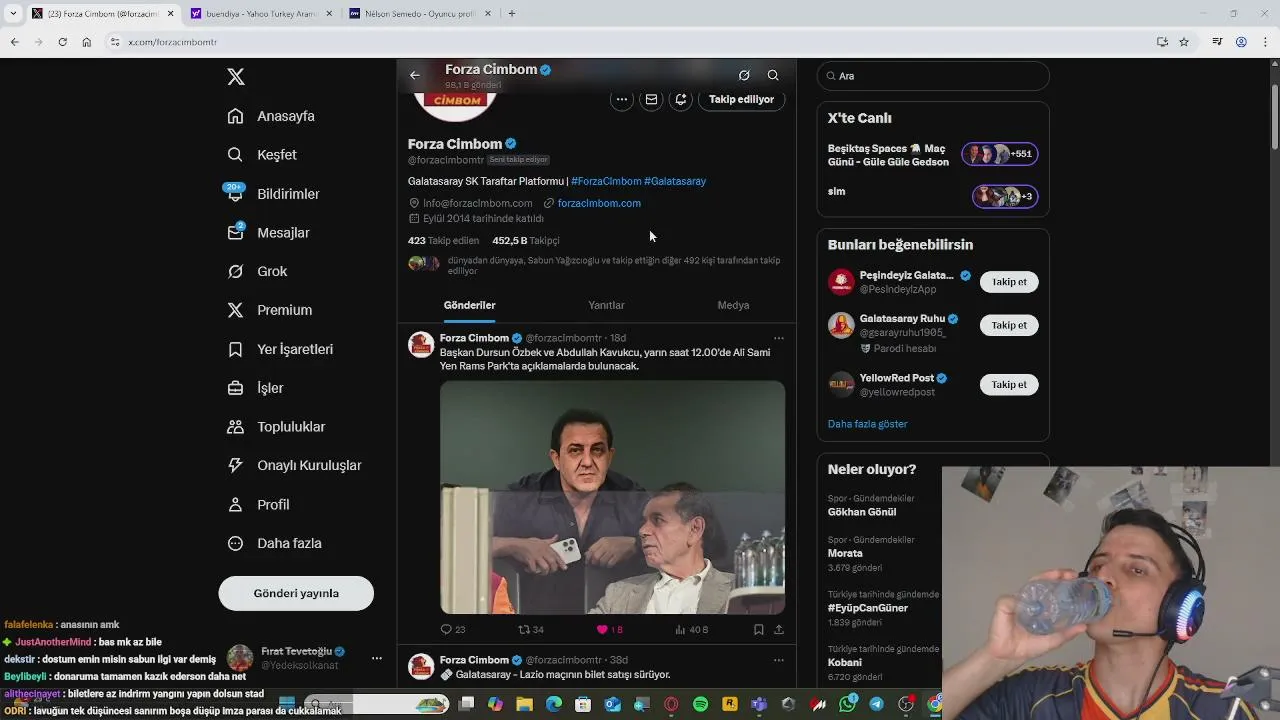
Task: Open Keşfet in the sidebar
Action: [x=262, y=155]
